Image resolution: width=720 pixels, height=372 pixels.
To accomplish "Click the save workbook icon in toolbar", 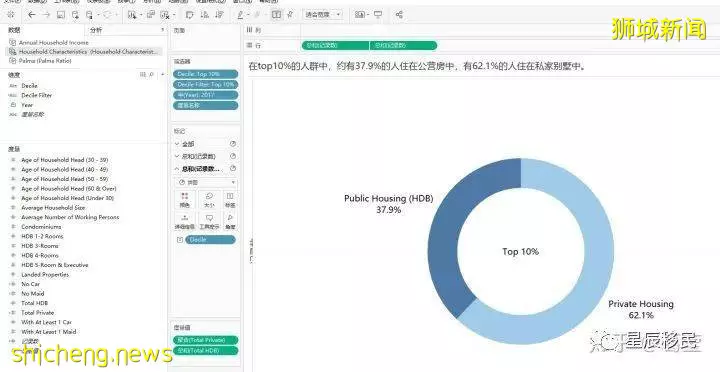I will pyautogui.click(x=61, y=15).
